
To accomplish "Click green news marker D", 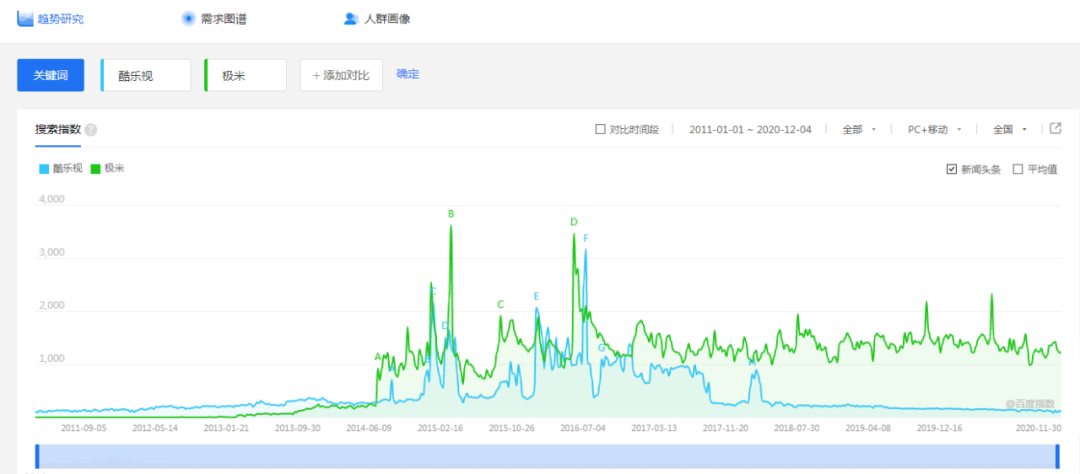I will tap(574, 222).
